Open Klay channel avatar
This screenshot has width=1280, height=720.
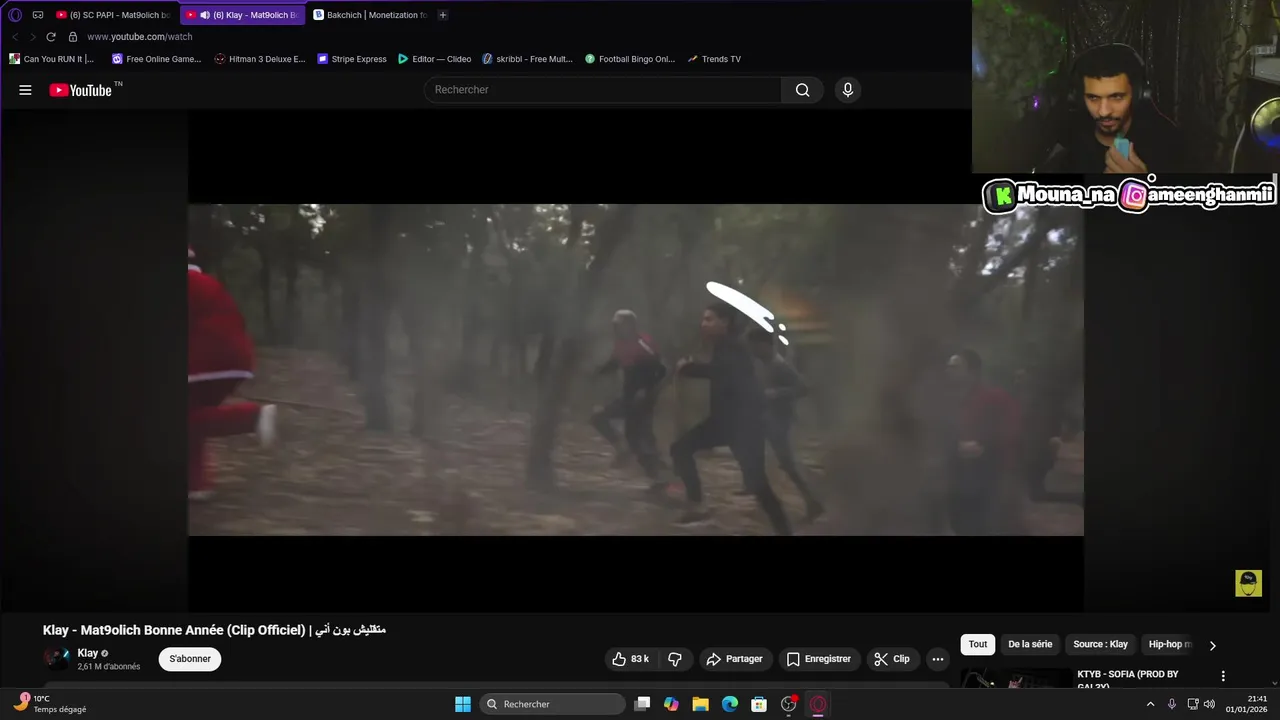point(57,659)
